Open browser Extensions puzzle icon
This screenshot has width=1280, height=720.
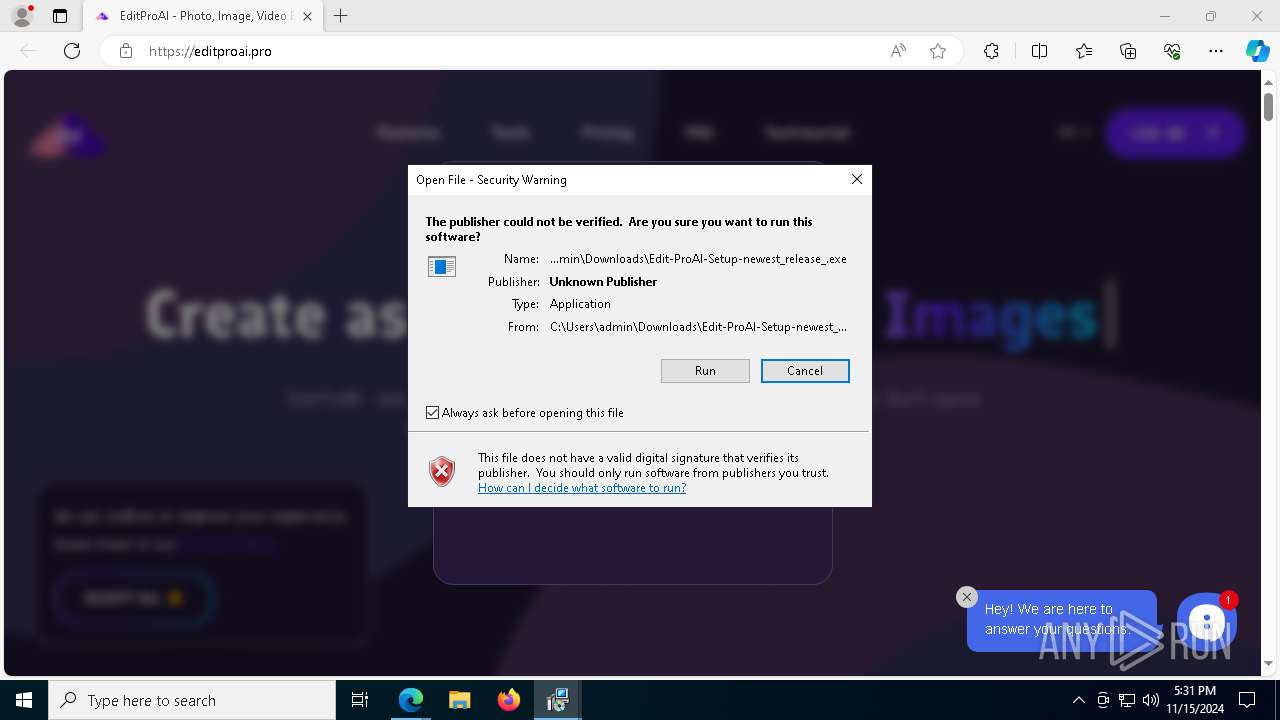point(991,51)
